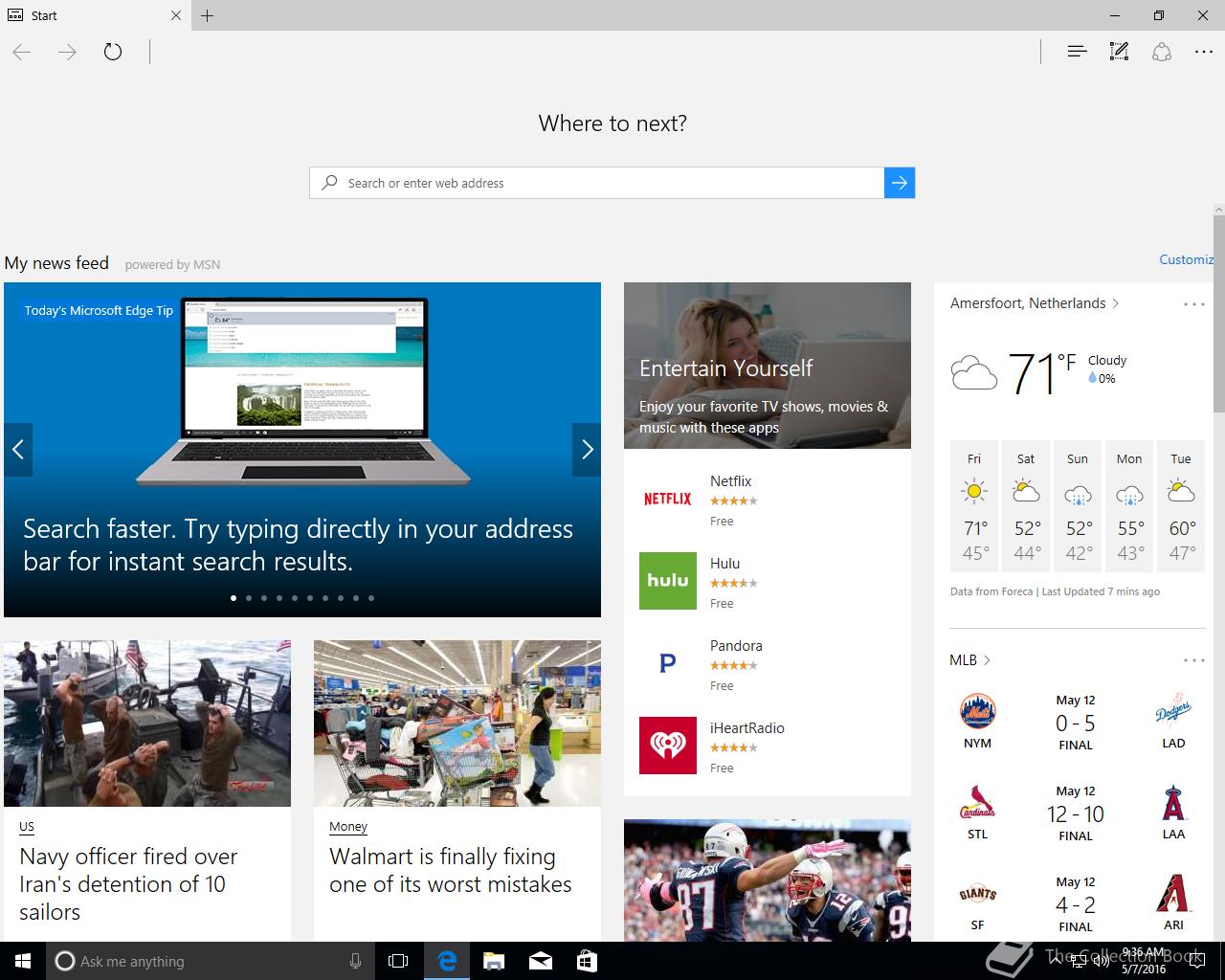Make a Web Note icon
The image size is (1225, 980).
(x=1119, y=52)
